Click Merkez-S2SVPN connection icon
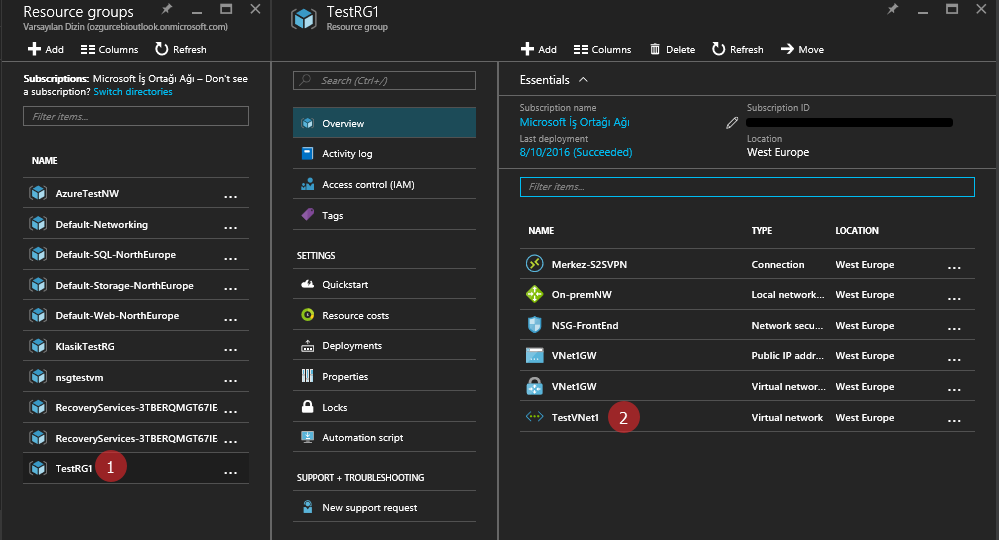999x540 pixels. click(535, 263)
